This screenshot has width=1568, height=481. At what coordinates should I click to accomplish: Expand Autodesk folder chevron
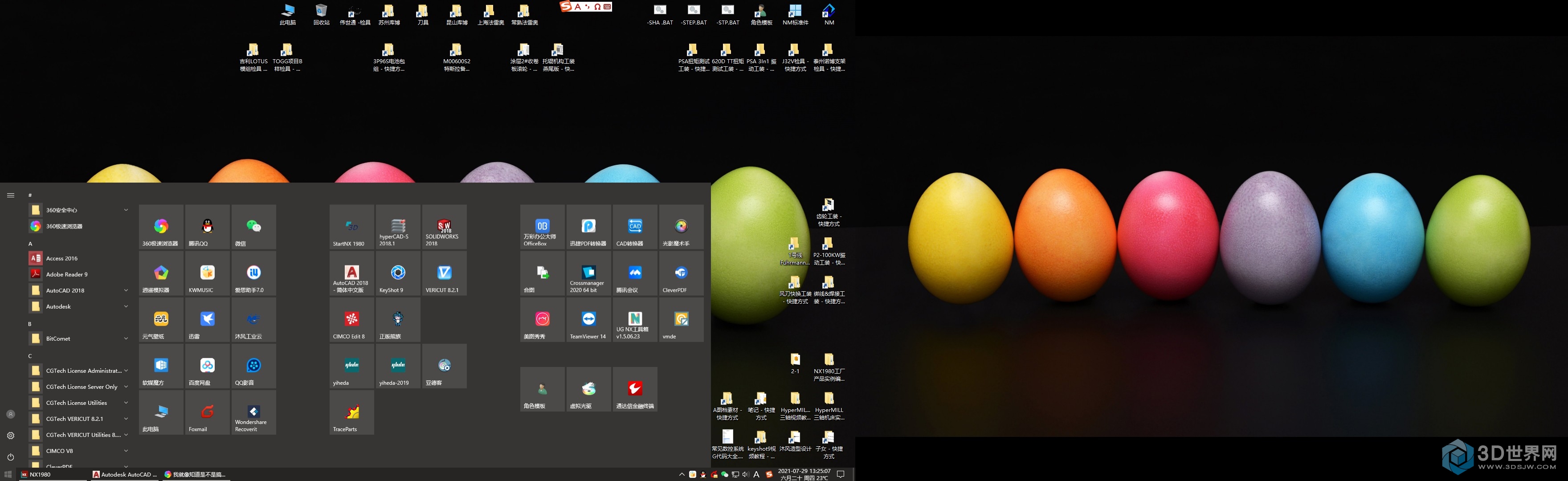point(126,306)
